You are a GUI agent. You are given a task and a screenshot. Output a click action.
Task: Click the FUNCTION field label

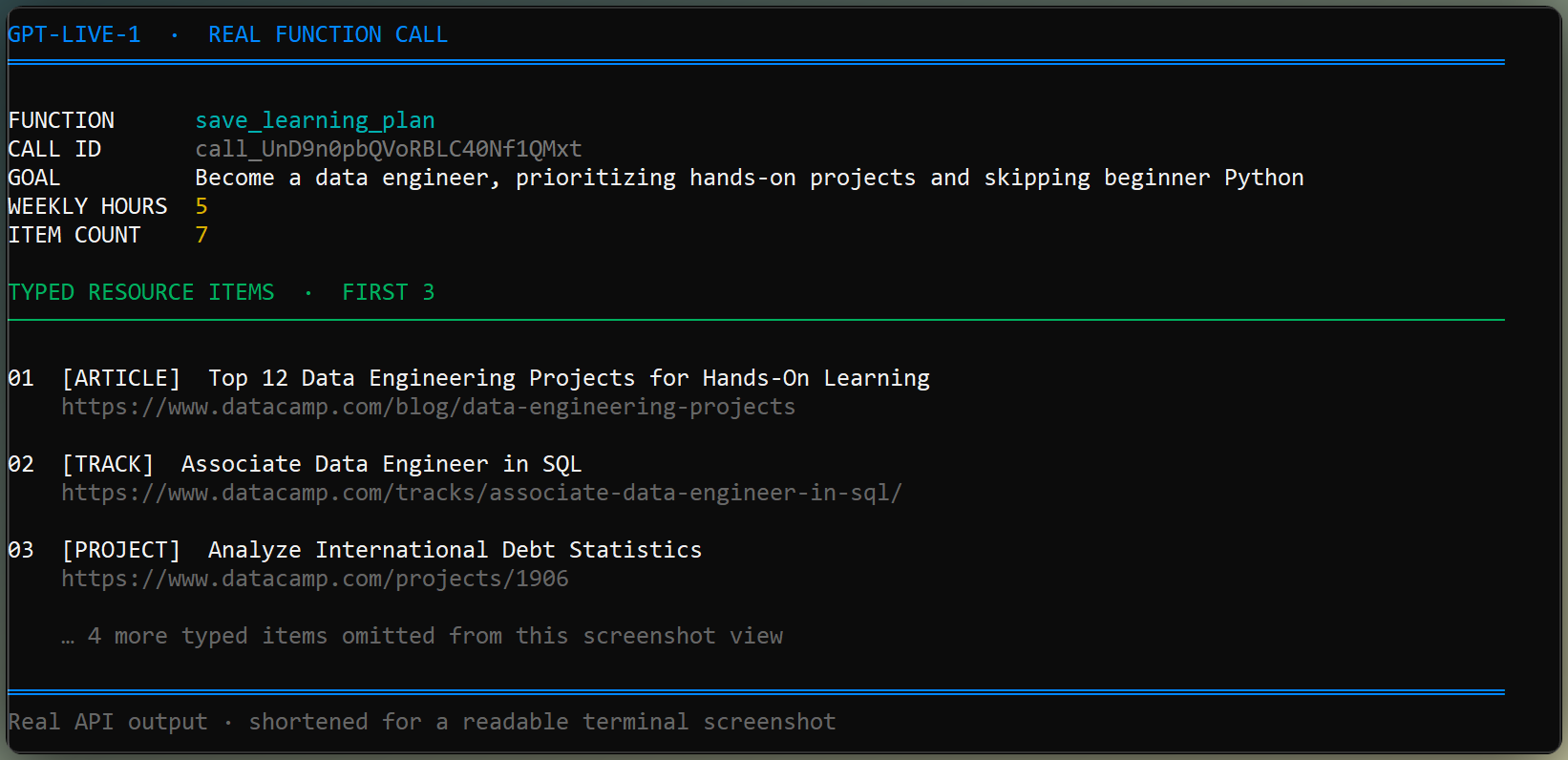coord(61,121)
